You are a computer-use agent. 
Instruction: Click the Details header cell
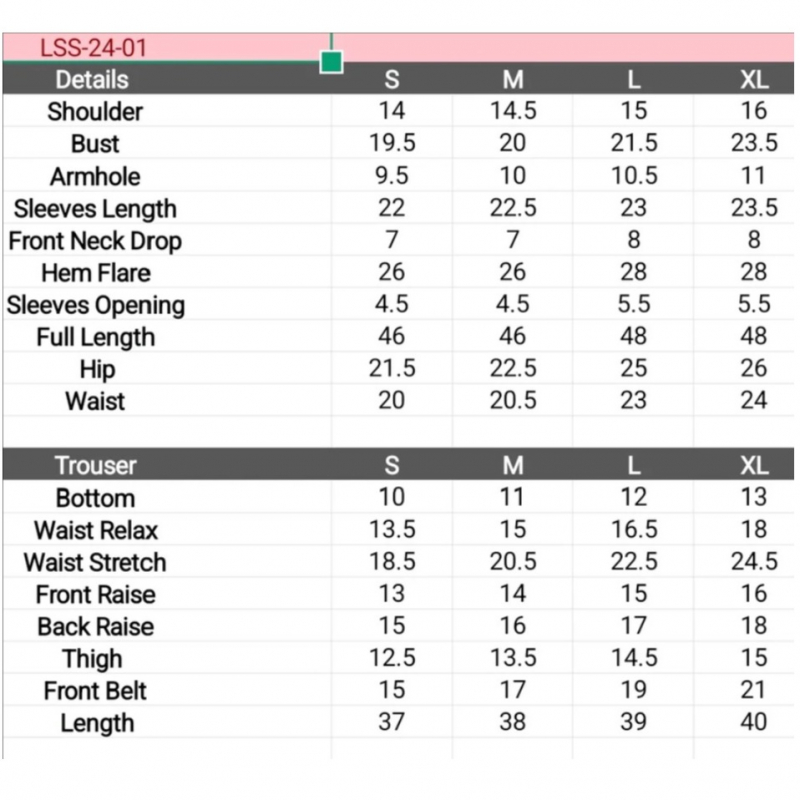(92, 79)
